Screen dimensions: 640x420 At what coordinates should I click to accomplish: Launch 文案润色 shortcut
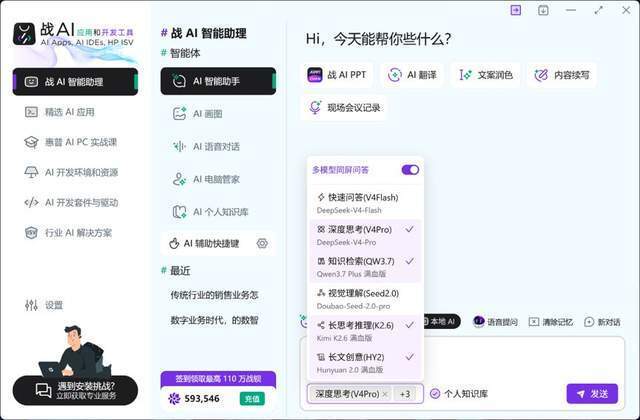point(485,75)
